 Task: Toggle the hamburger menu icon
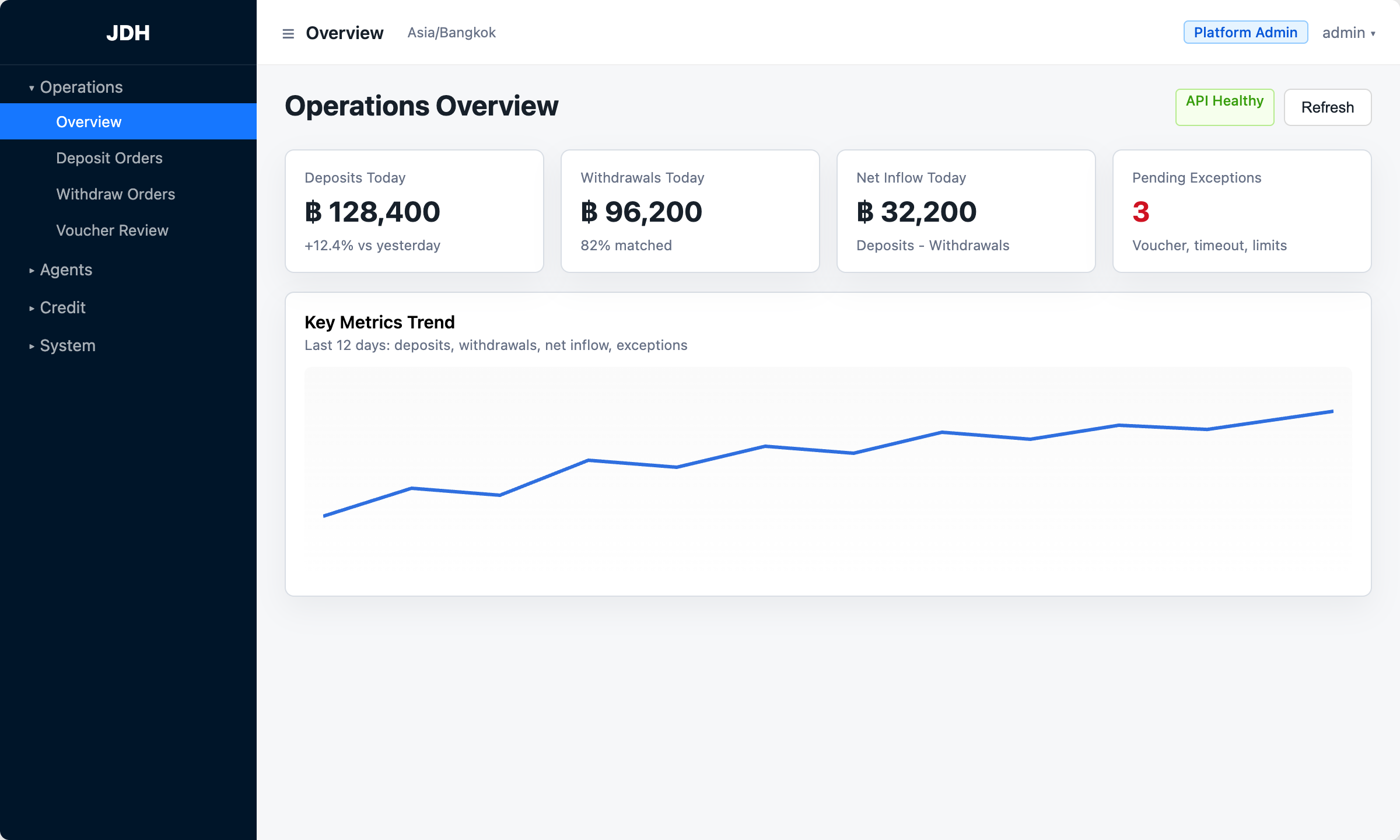[288, 33]
